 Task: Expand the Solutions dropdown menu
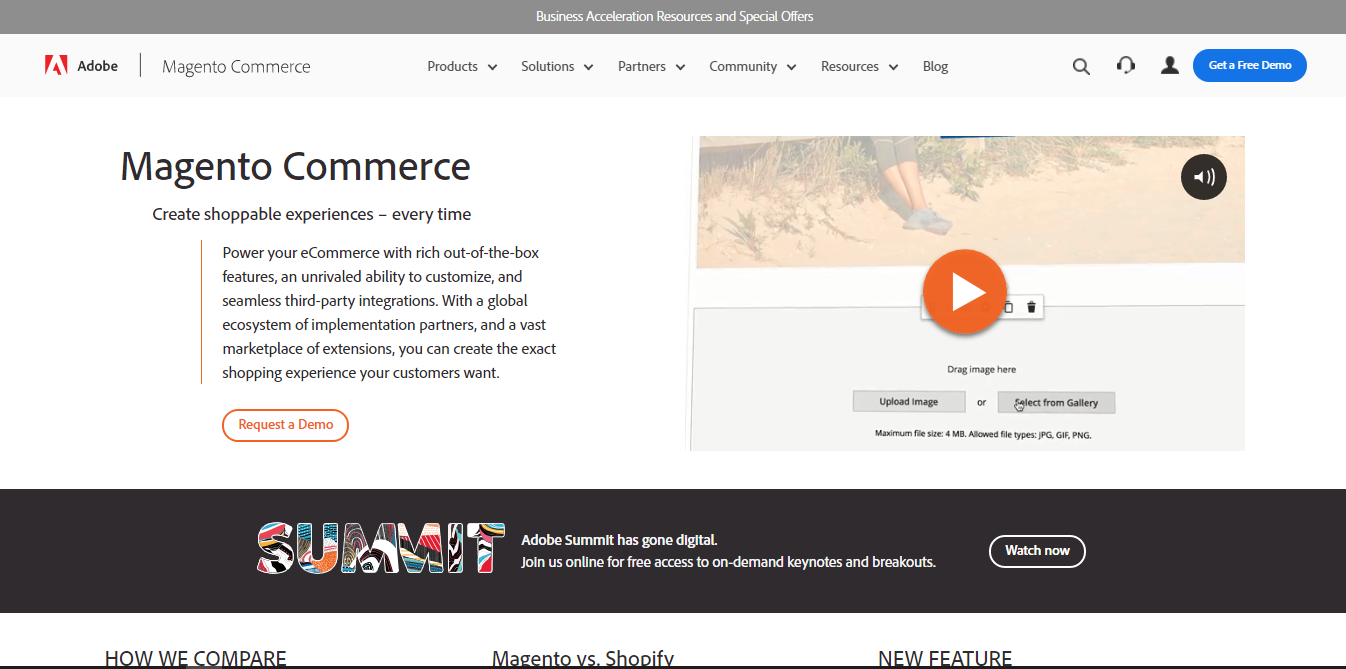coord(557,67)
